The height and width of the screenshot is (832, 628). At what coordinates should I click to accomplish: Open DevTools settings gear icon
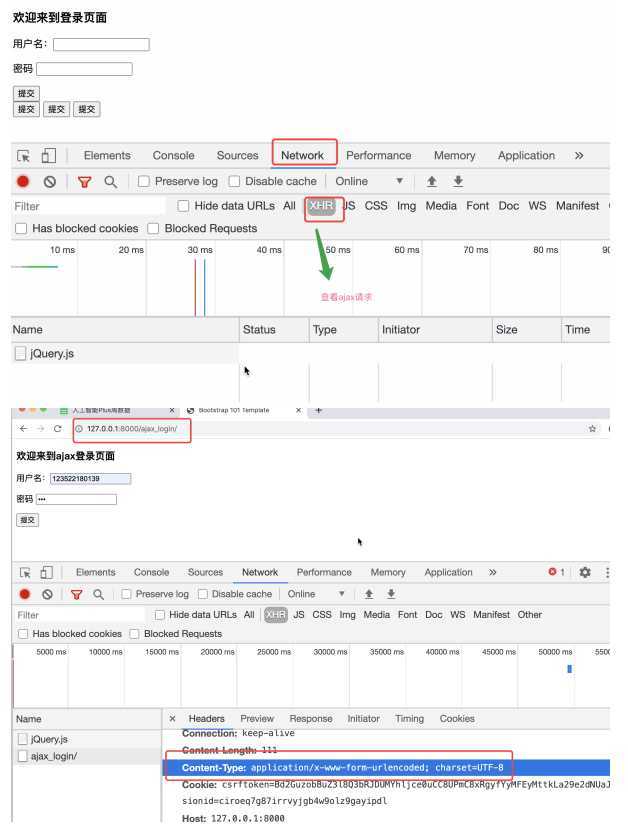(x=585, y=572)
